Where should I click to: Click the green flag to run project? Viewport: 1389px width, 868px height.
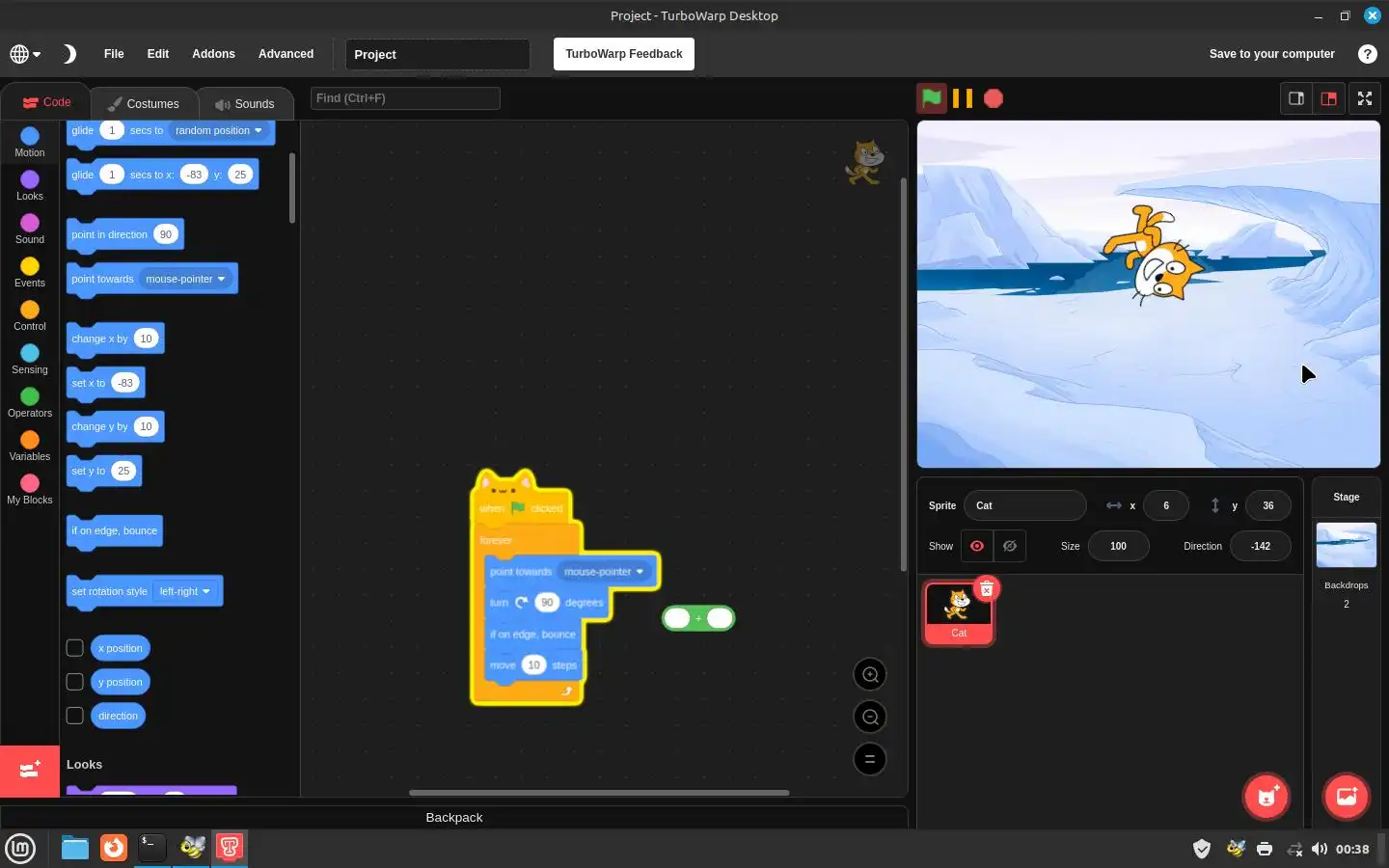pos(931,97)
